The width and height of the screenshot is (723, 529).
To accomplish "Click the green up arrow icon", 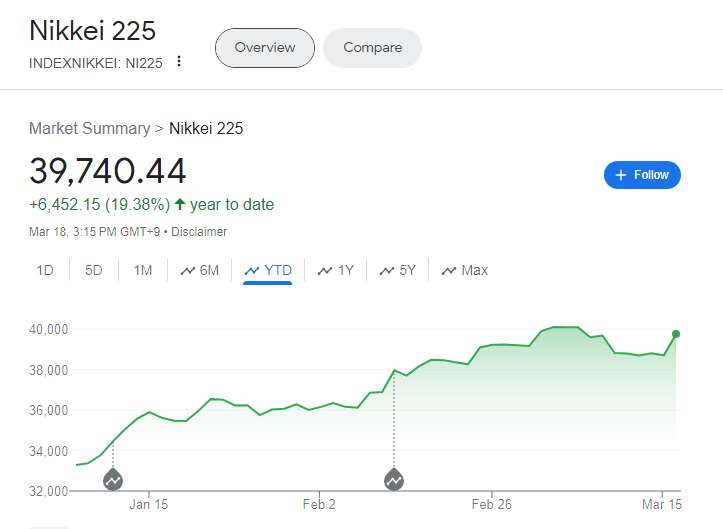I will click(180, 204).
